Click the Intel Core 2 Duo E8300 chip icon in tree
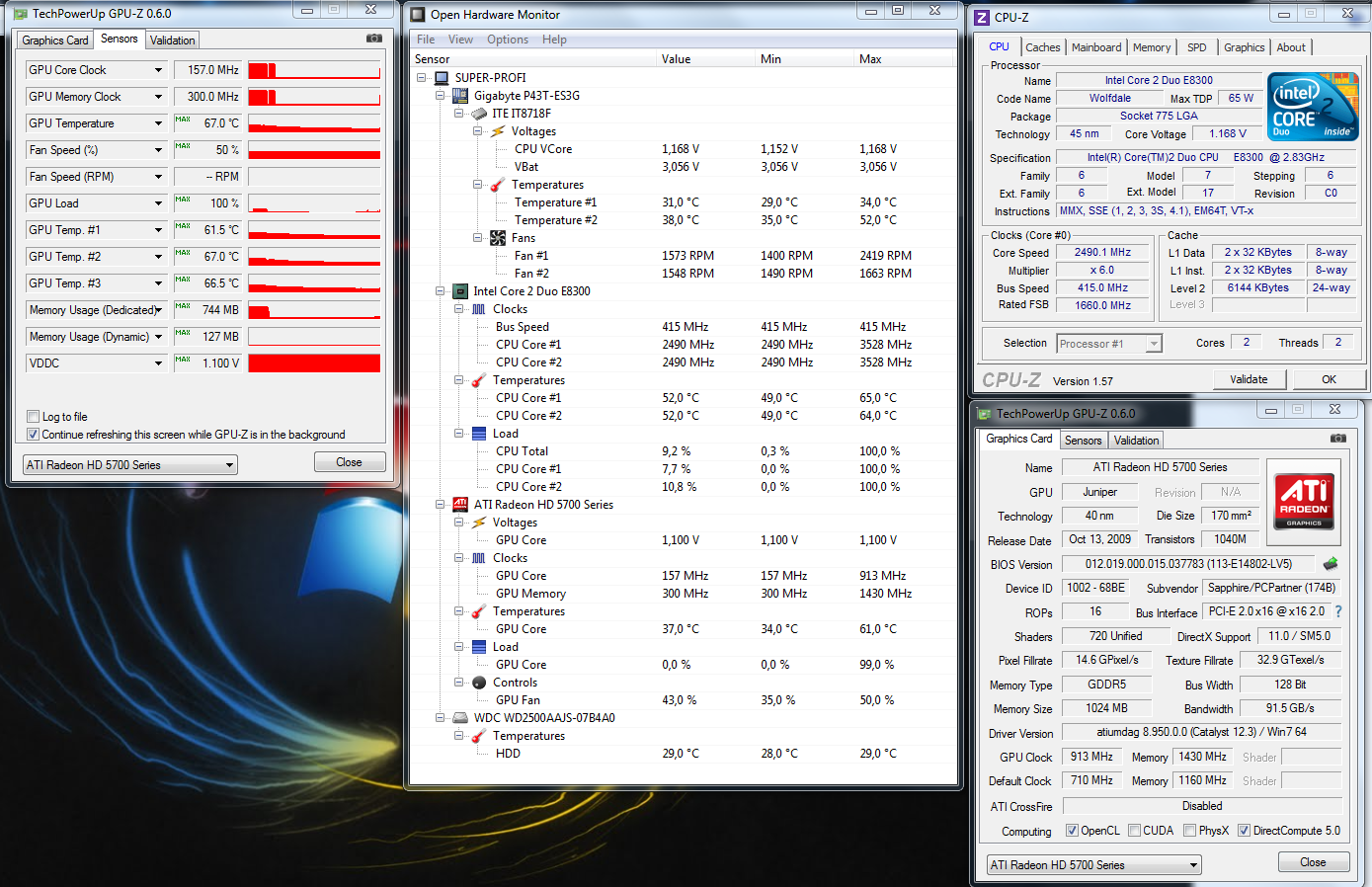 click(459, 291)
